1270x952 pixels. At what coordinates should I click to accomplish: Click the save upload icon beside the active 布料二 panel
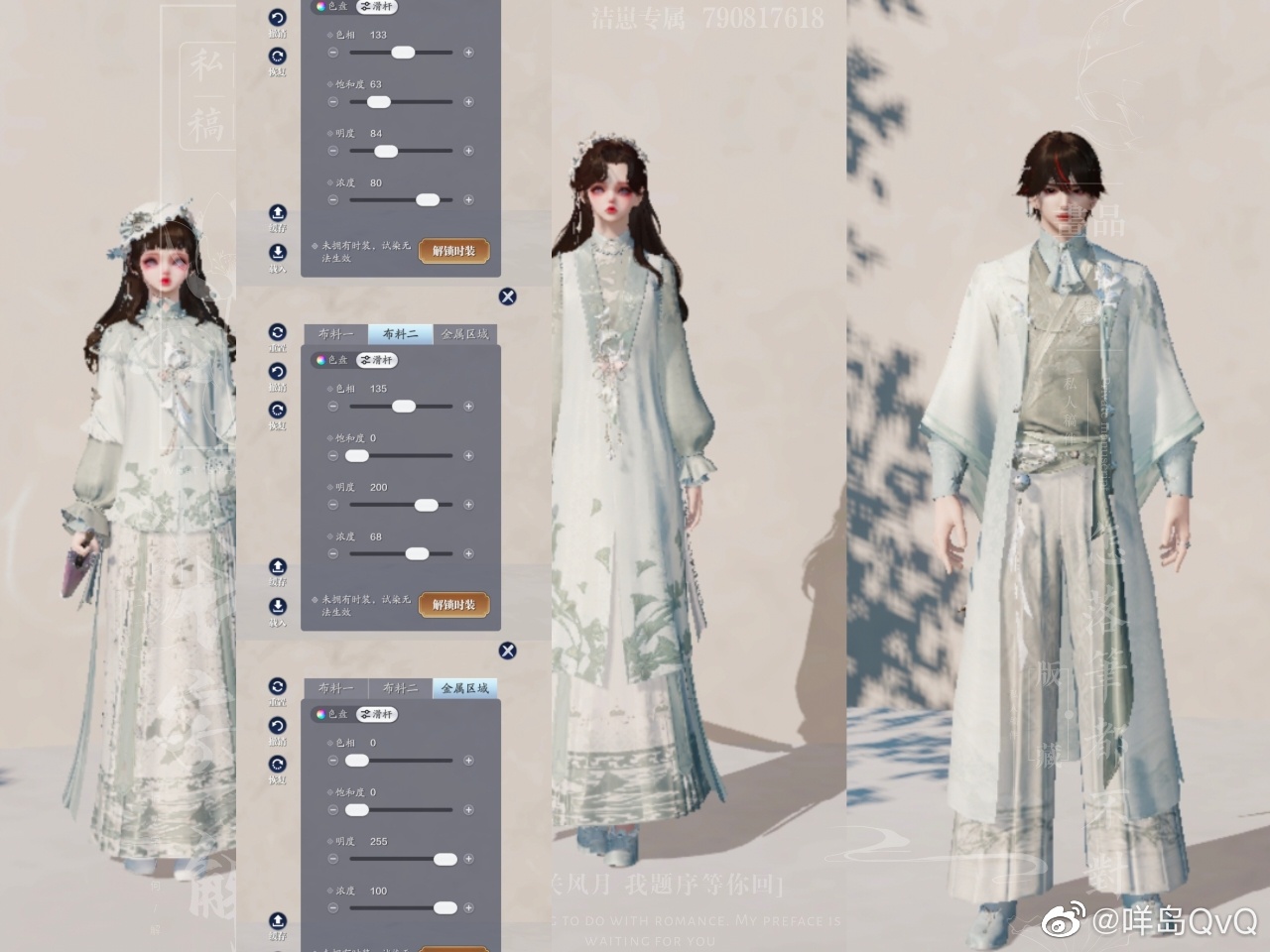(x=278, y=566)
